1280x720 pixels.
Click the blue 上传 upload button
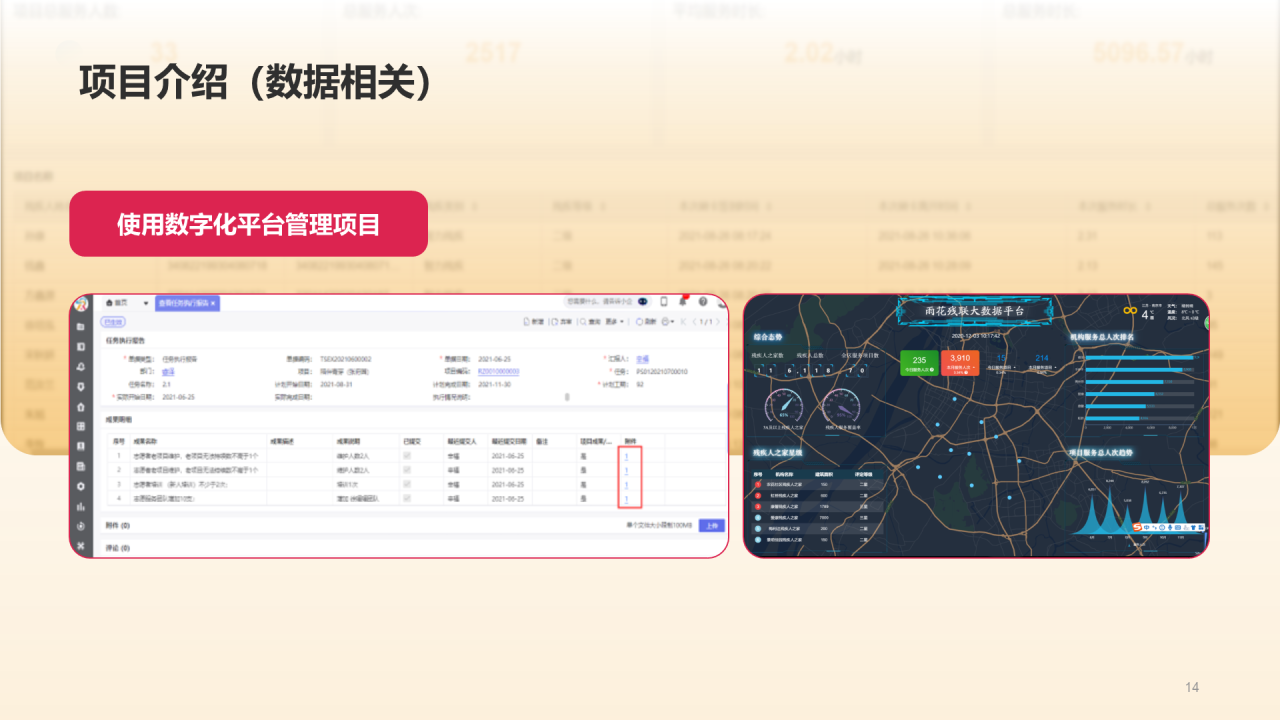[x=712, y=526]
